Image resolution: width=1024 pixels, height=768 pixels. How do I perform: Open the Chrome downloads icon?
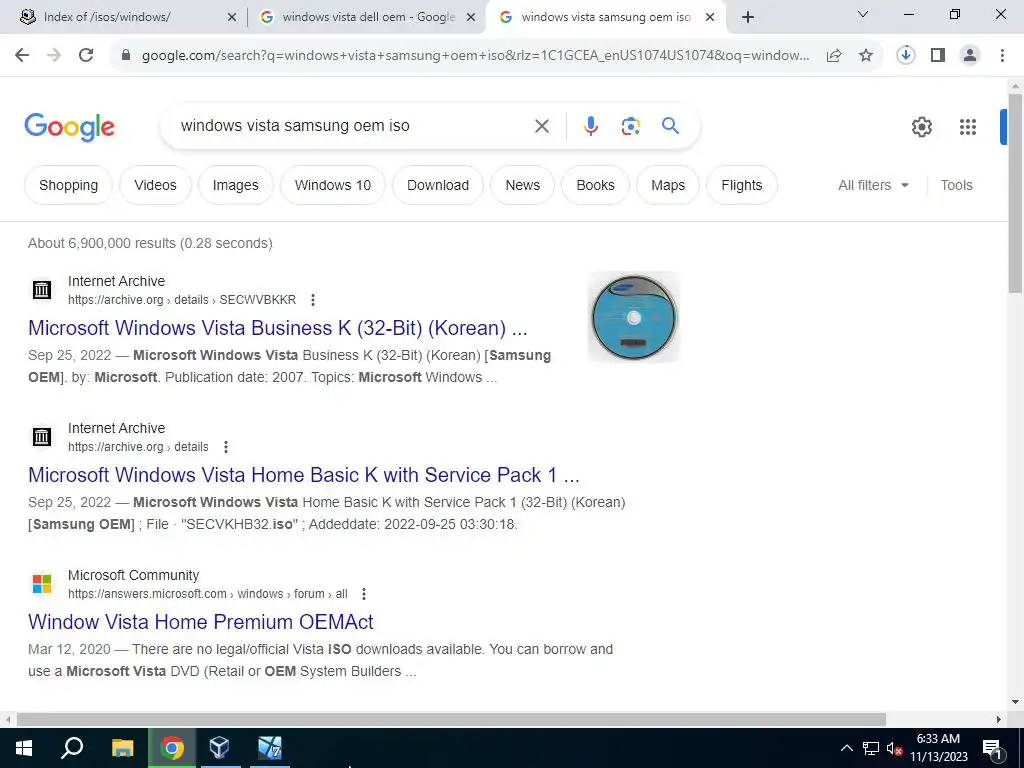click(906, 56)
